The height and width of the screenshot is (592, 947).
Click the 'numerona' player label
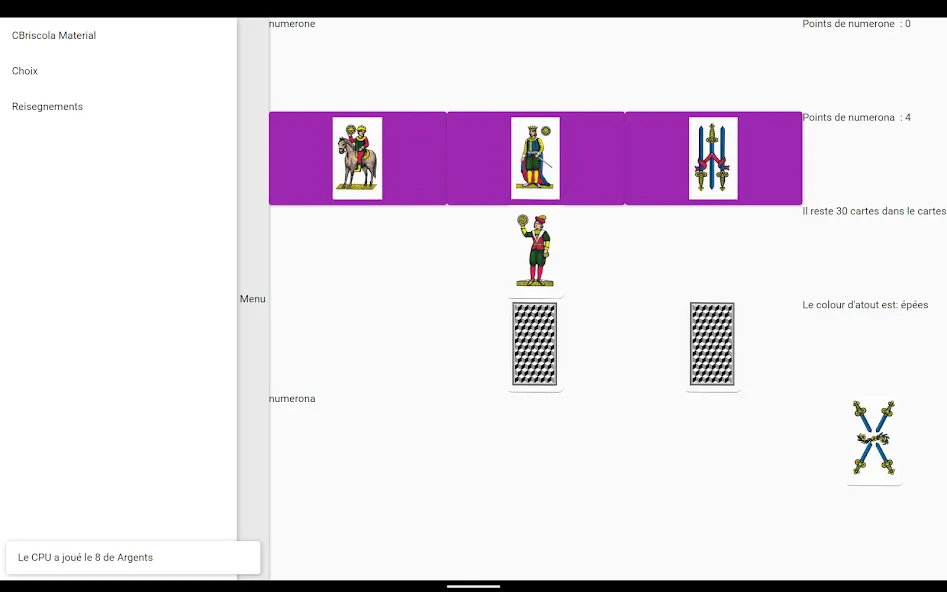pos(292,398)
